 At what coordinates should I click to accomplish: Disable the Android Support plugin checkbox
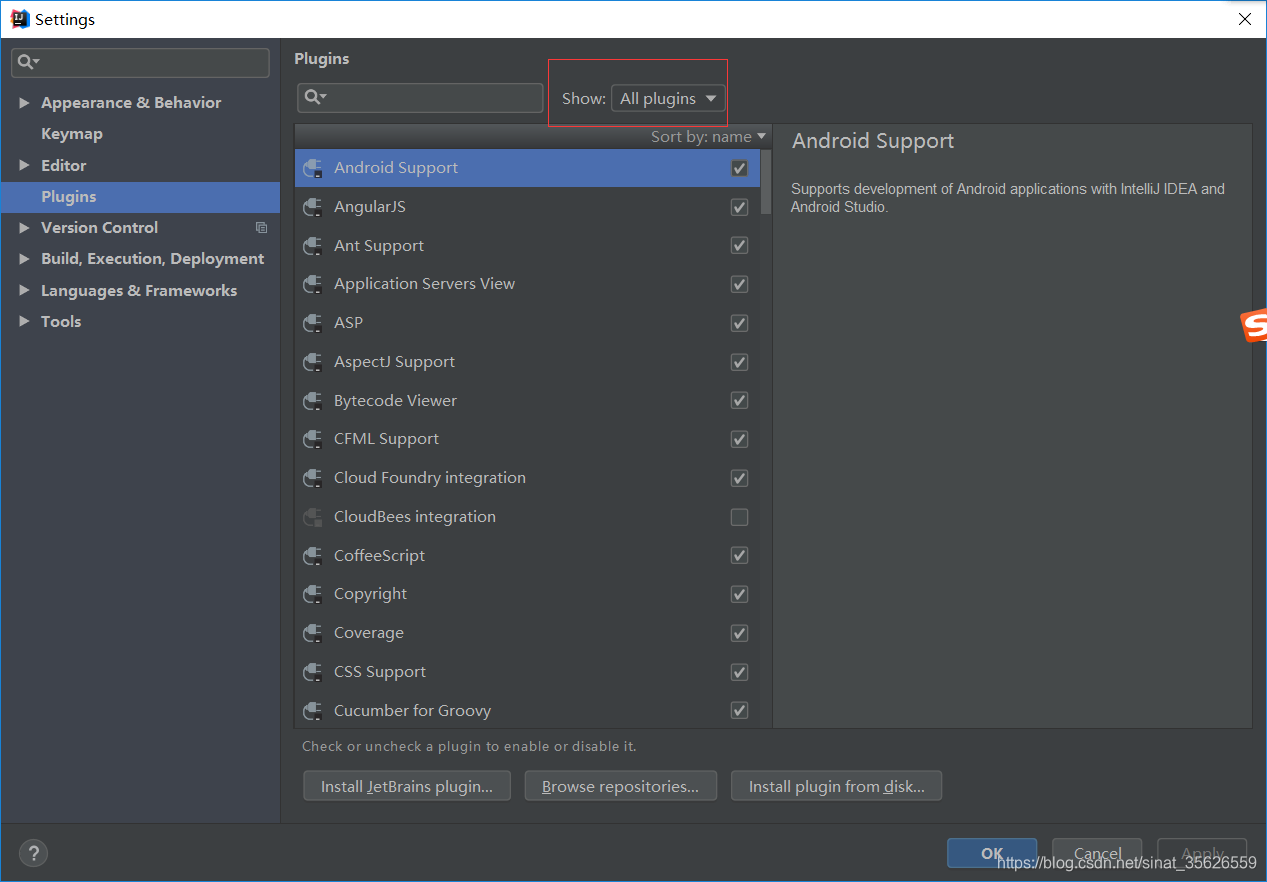[x=739, y=168]
